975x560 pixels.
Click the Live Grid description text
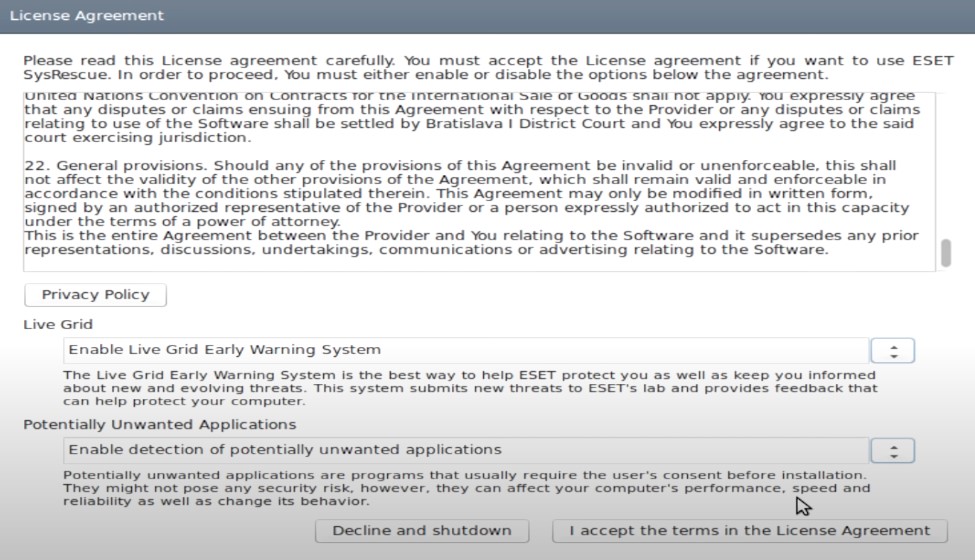pos(470,388)
